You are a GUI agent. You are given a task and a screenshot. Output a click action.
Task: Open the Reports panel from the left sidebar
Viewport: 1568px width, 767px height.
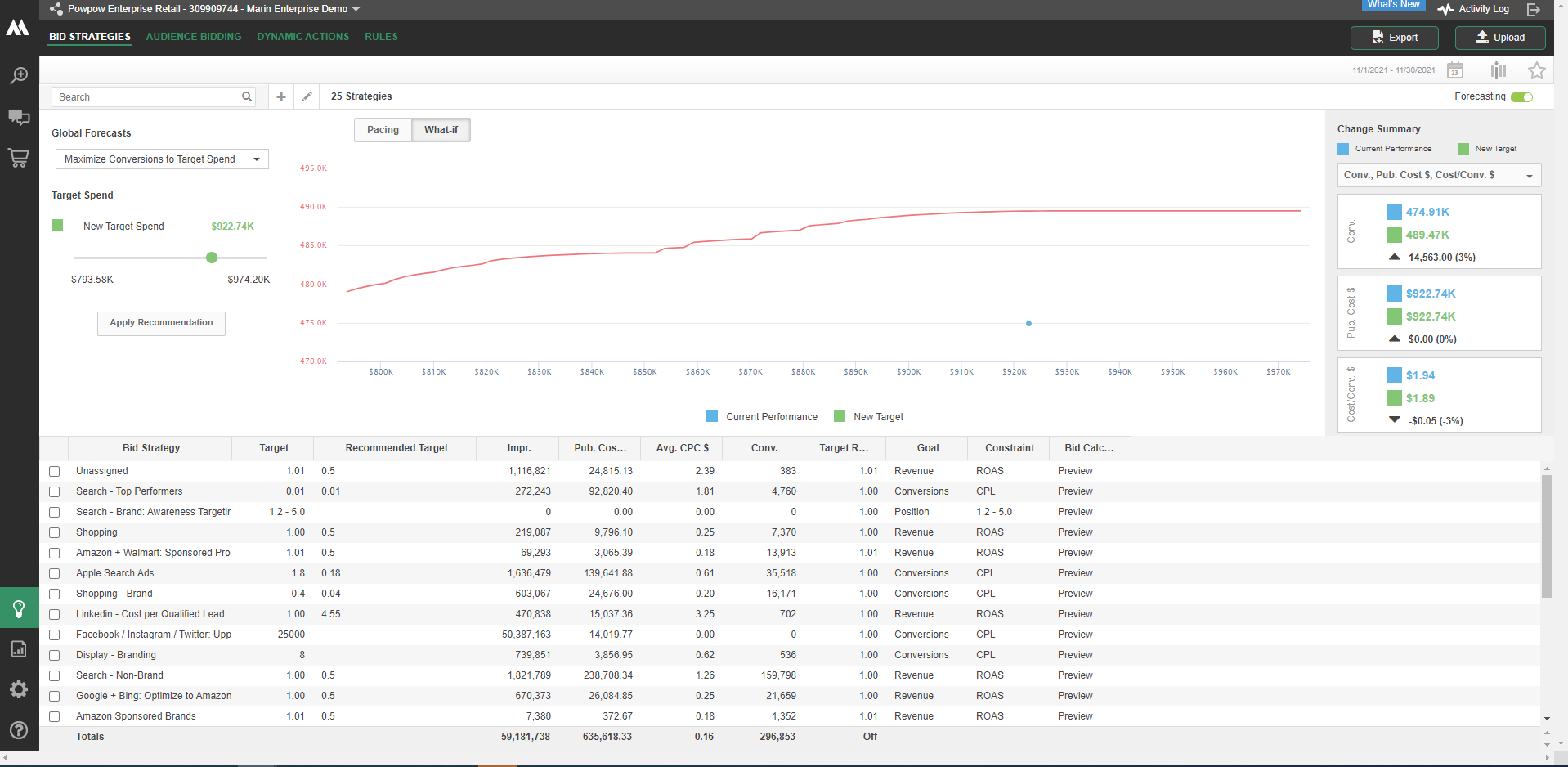tap(19, 648)
